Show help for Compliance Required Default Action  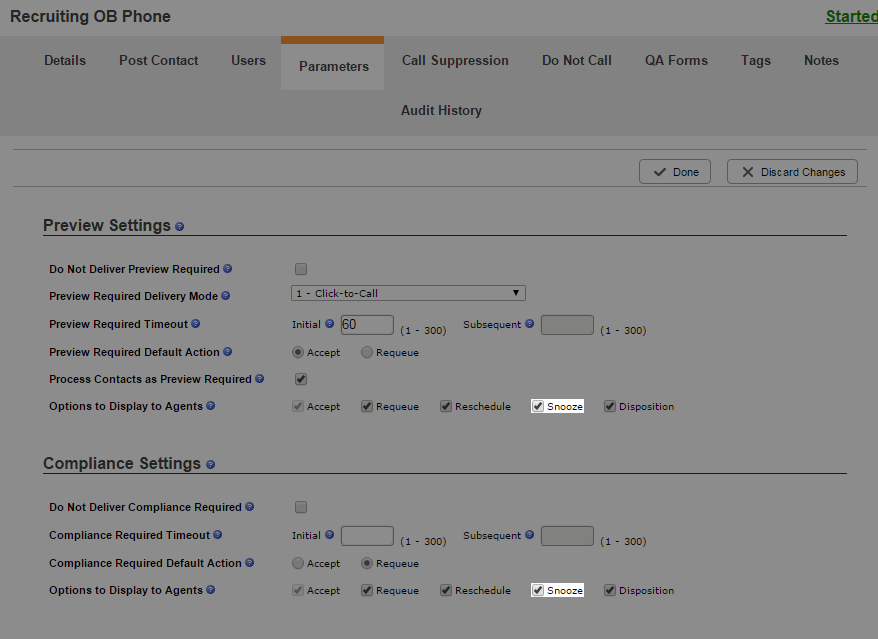pos(250,562)
